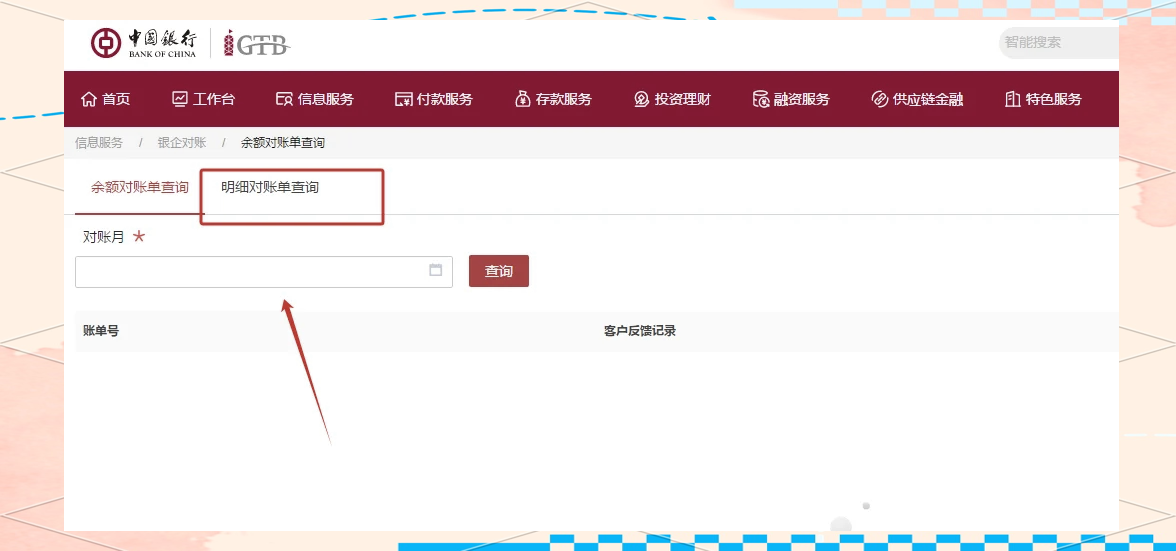Click the Bank of China logo

point(143,43)
